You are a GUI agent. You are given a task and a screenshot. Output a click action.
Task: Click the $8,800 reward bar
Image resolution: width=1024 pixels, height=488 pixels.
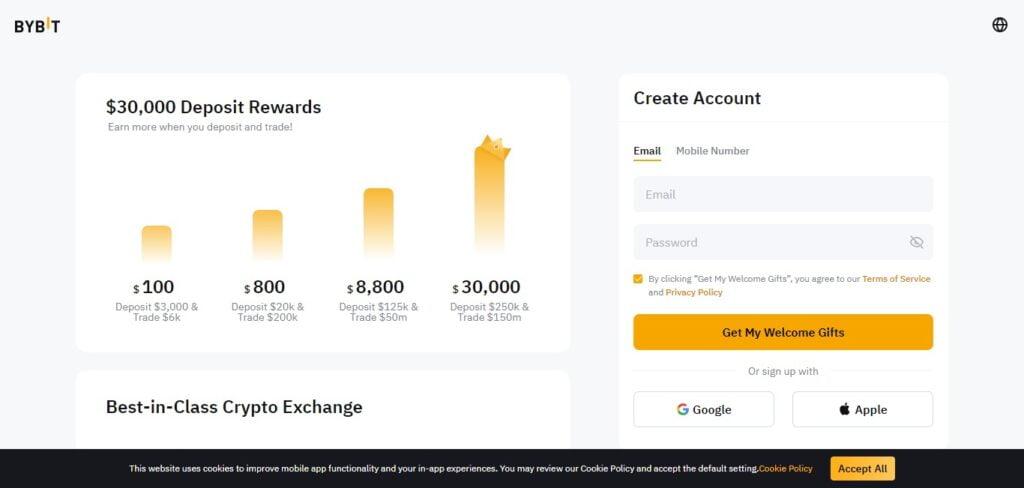[379, 223]
